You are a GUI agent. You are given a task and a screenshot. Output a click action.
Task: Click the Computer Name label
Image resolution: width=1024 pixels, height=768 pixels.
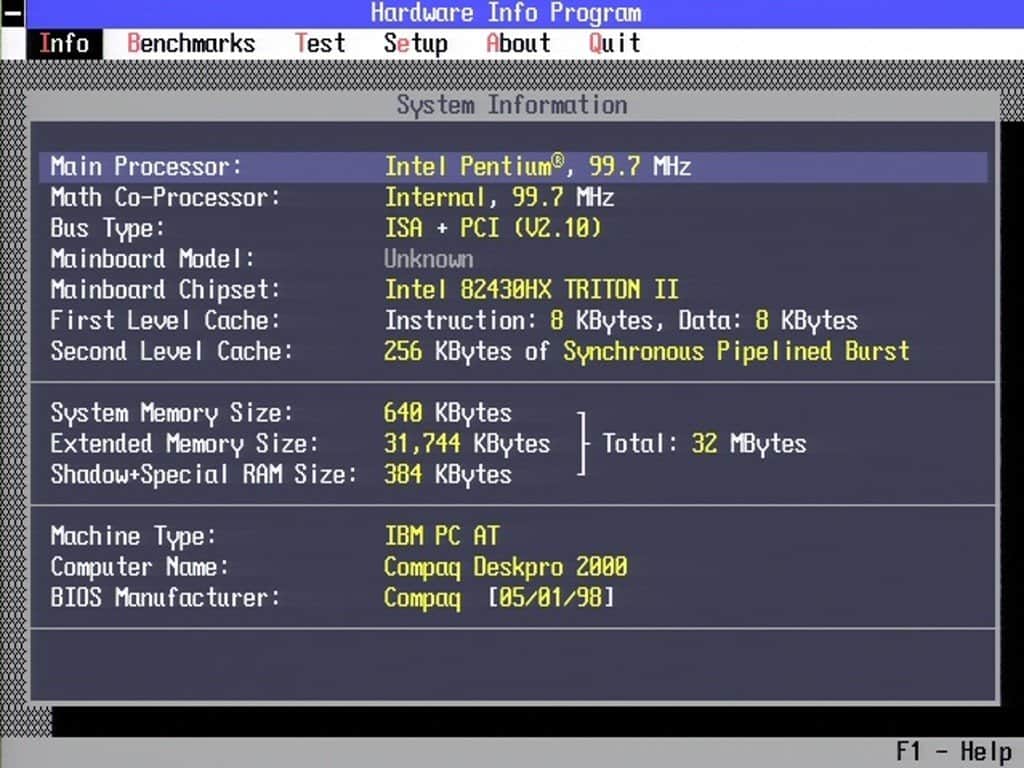point(140,567)
